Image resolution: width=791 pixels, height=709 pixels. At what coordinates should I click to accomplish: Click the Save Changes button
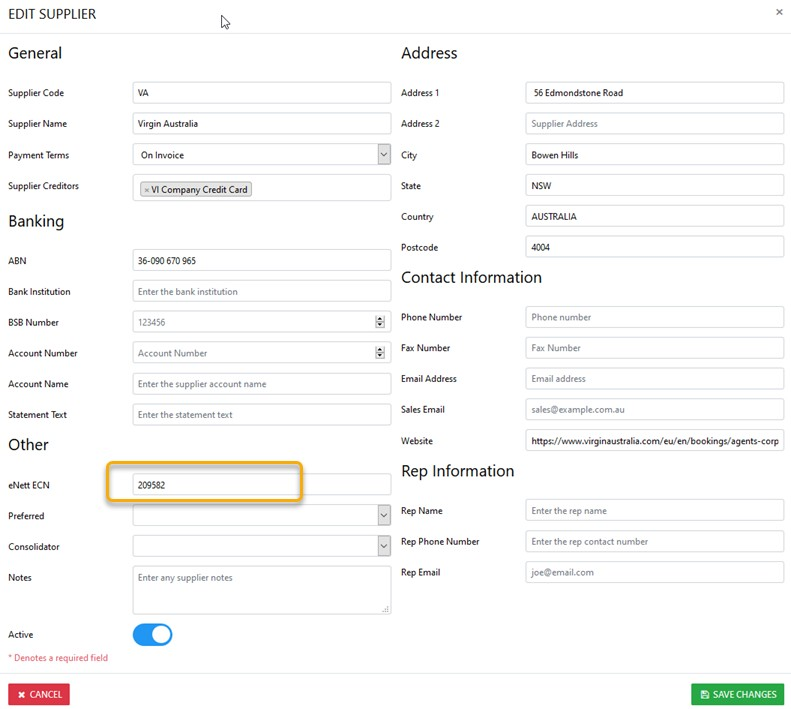point(737,694)
